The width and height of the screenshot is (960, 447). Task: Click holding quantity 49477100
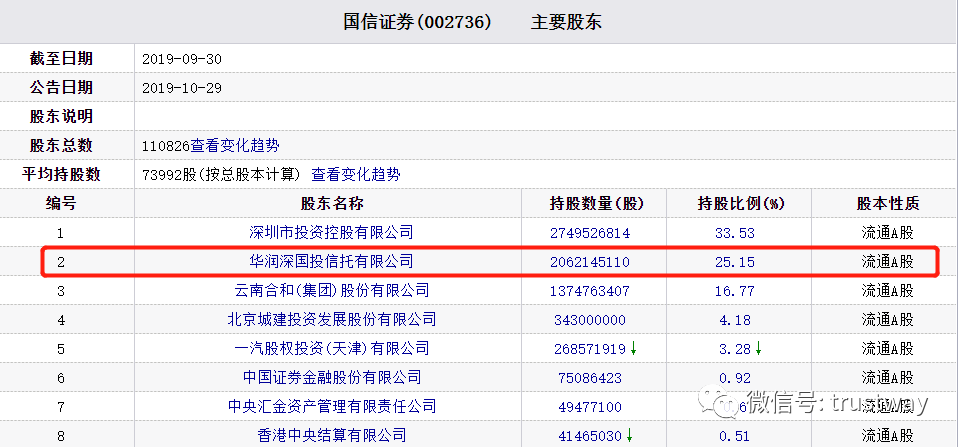click(x=590, y=407)
